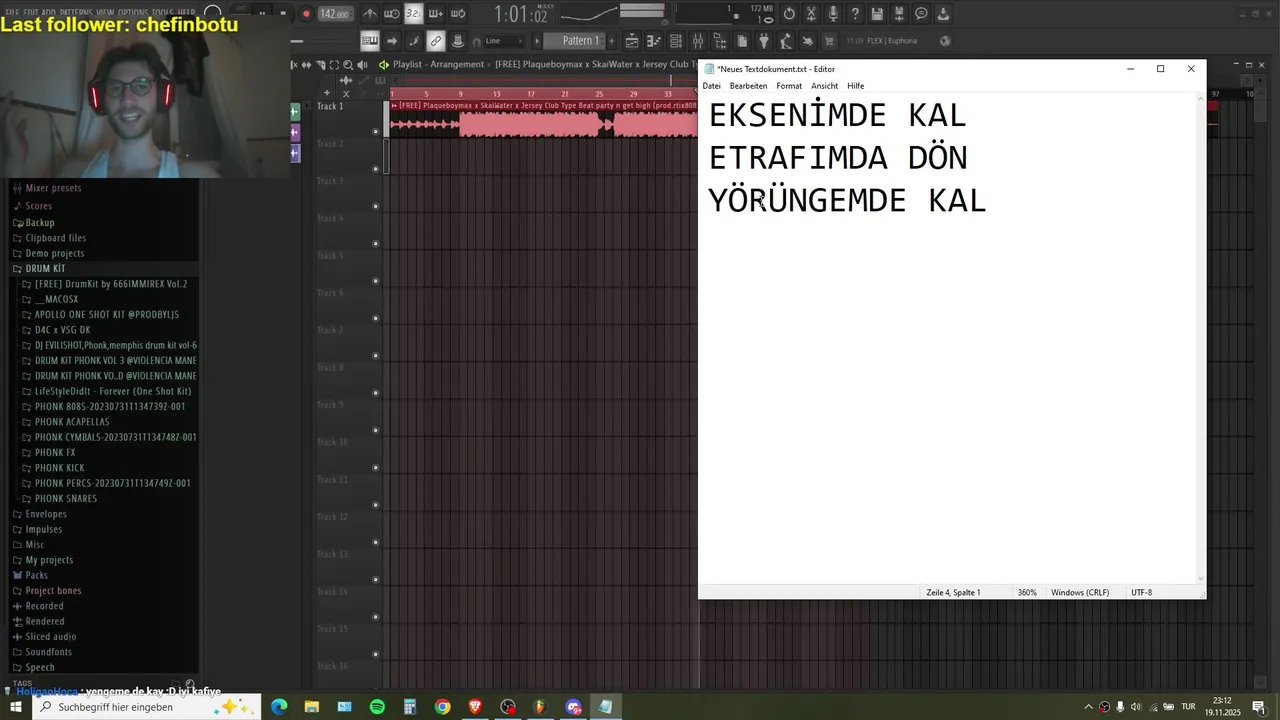Open the Pattern 1 selector

click(575, 41)
